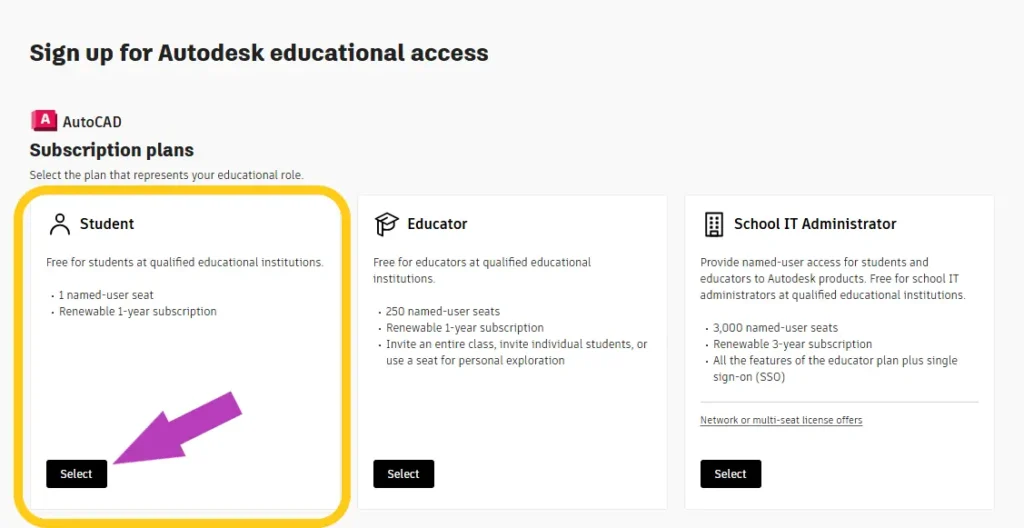Choose Select for School IT Administrator
The image size is (1024, 528).
click(730, 474)
